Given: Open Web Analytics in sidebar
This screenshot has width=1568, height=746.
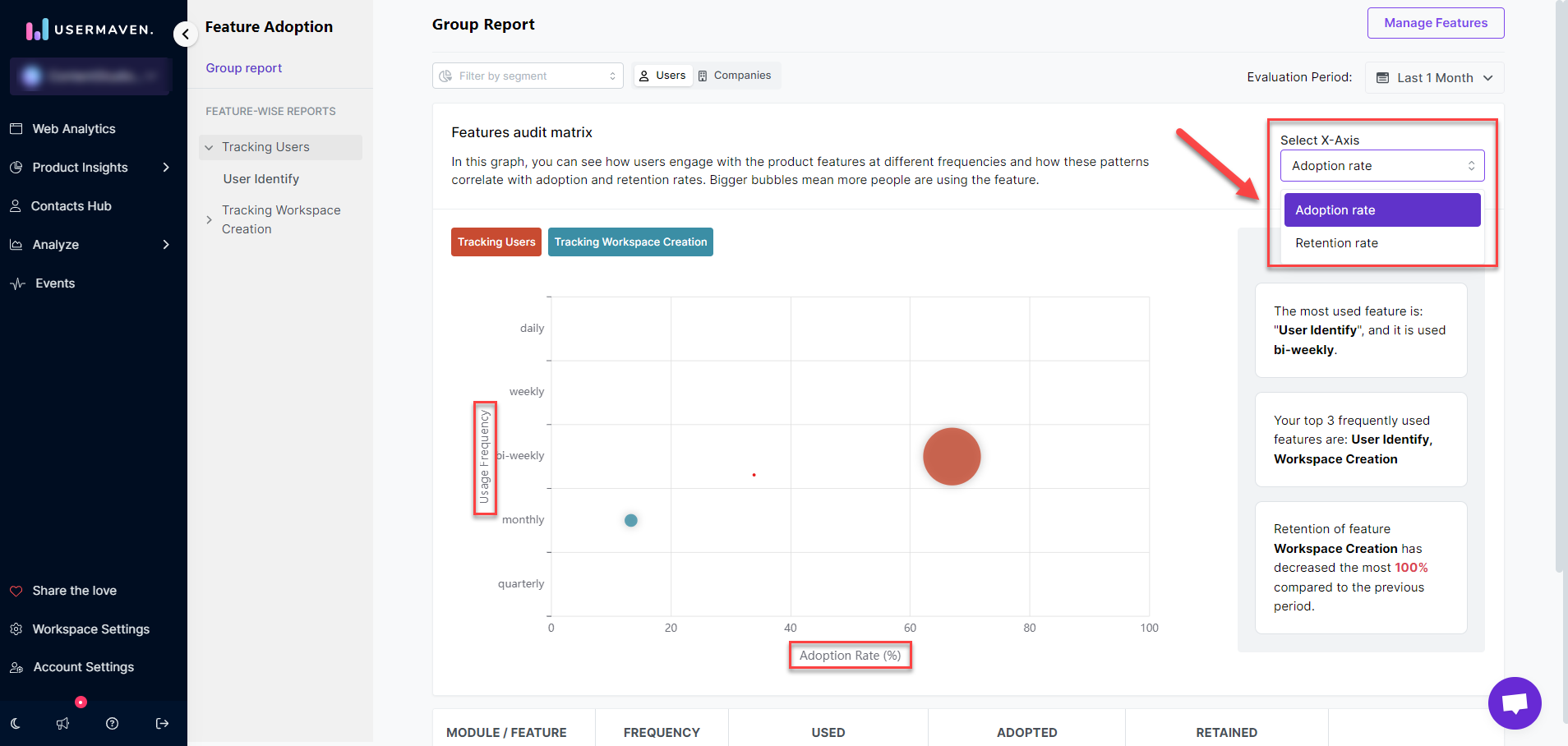Looking at the screenshot, I should click(x=73, y=129).
